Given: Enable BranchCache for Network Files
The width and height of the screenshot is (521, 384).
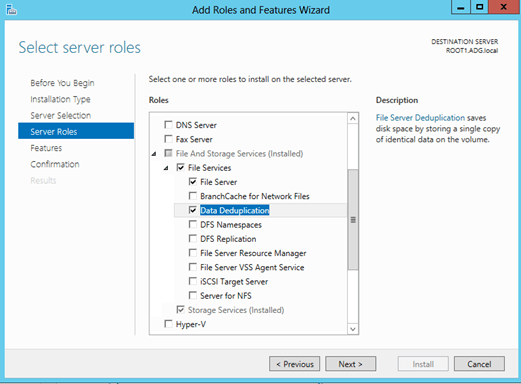Looking at the screenshot, I should pyautogui.click(x=193, y=196).
